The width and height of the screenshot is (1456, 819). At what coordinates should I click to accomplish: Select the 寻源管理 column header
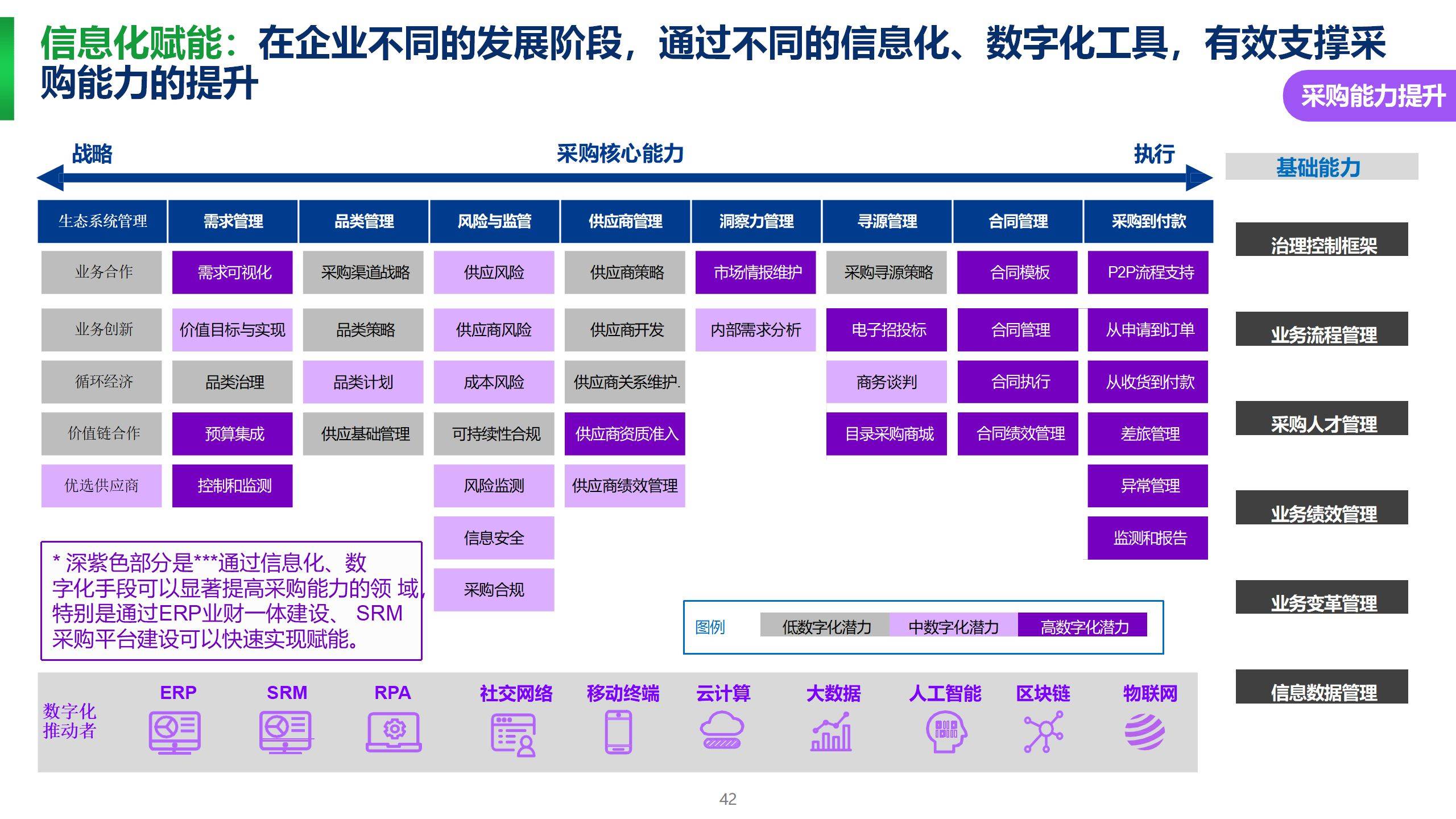coord(887,221)
